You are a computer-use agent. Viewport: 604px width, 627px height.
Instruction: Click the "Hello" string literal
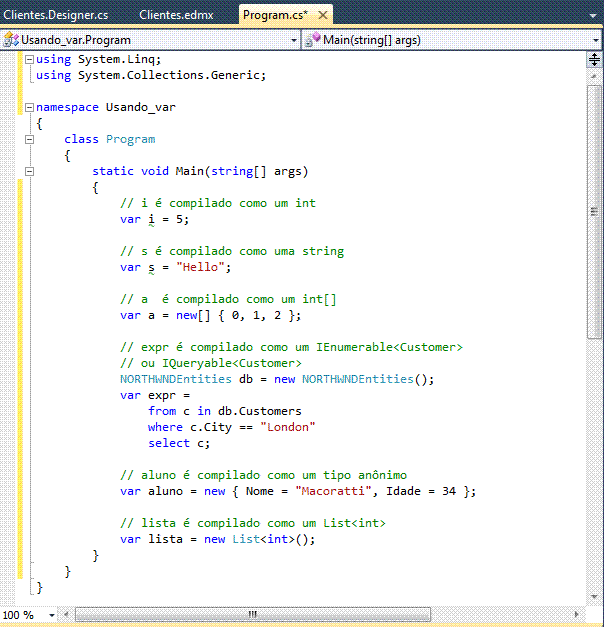coord(200,268)
